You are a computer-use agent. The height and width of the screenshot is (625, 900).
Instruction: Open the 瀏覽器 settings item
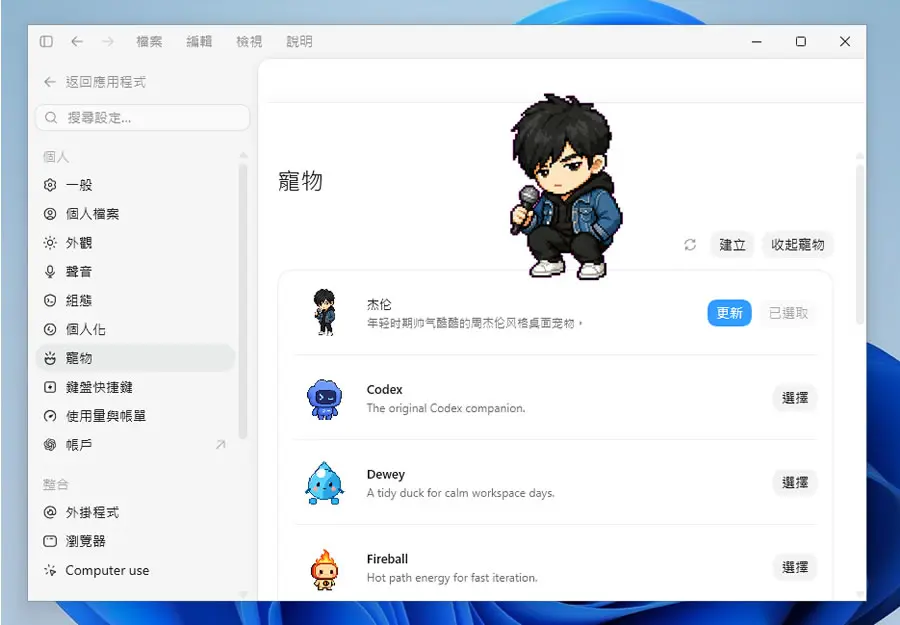[135, 541]
